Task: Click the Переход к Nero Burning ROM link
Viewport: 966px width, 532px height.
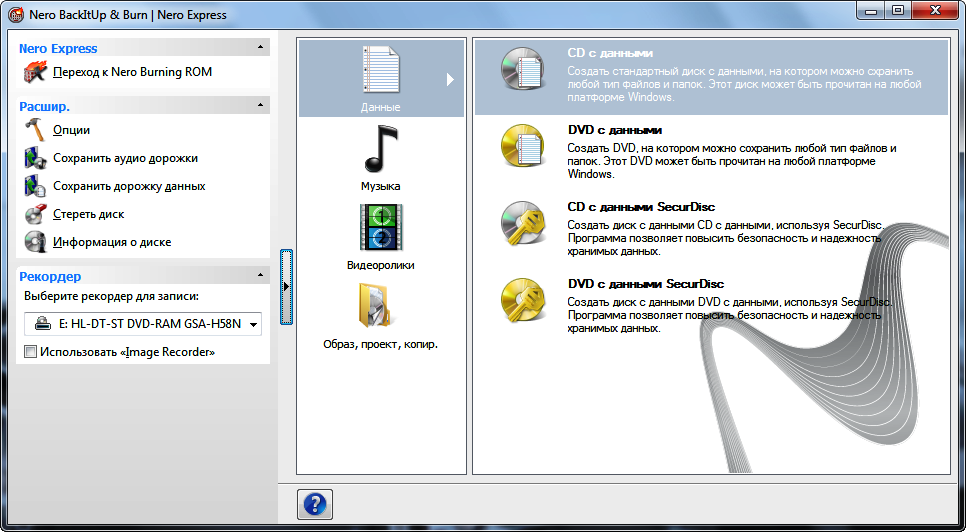Action: click(132, 72)
